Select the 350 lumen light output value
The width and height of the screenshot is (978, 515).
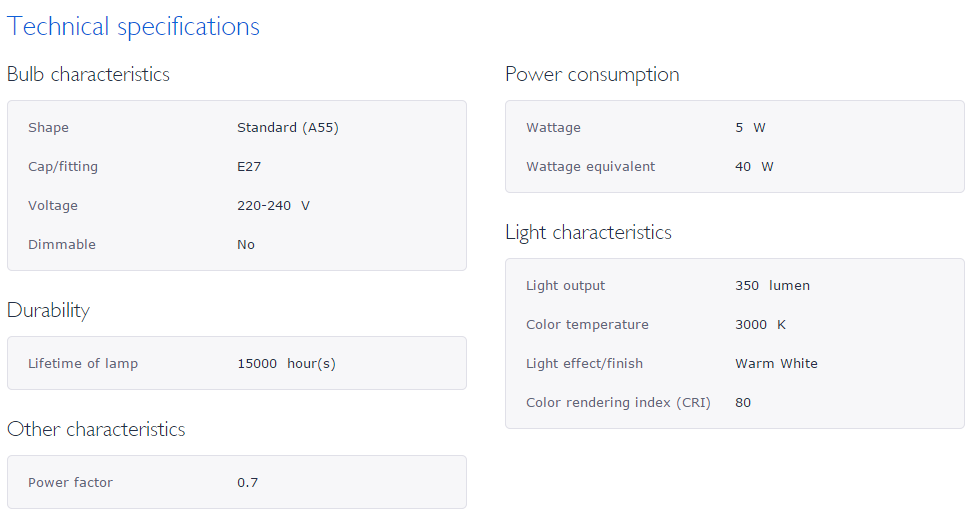click(x=772, y=286)
